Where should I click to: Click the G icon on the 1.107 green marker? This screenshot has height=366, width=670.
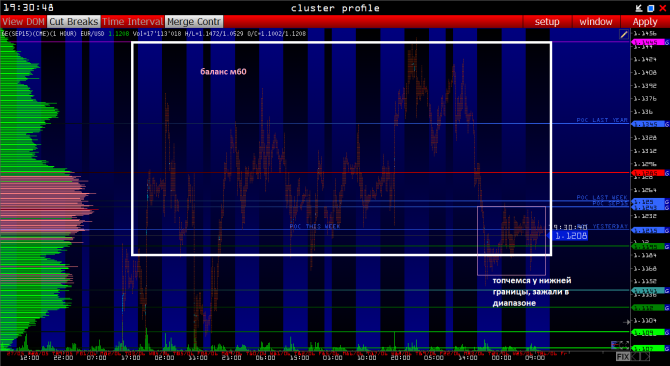(x=667, y=348)
